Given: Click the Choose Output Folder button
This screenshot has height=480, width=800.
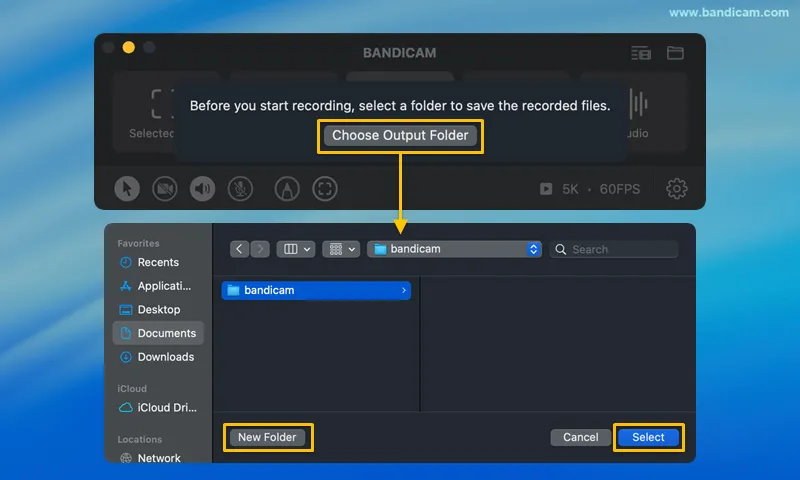Looking at the screenshot, I should pos(400,136).
